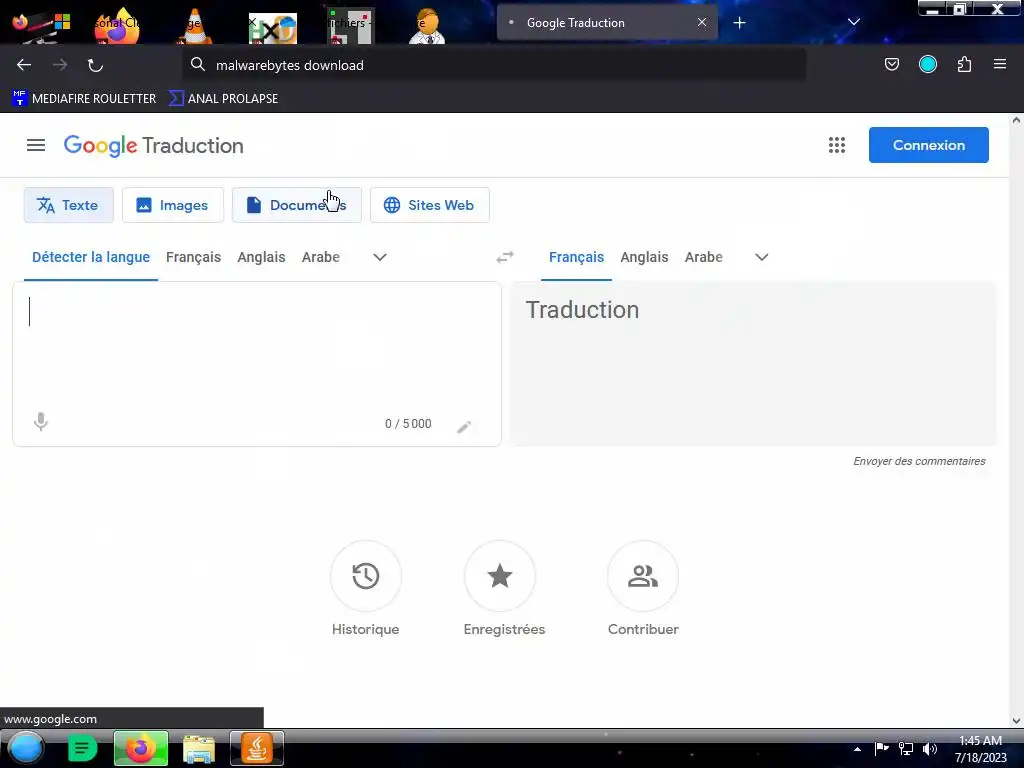Open green notes app on taskbar
The width and height of the screenshot is (1024, 768).
click(82, 748)
